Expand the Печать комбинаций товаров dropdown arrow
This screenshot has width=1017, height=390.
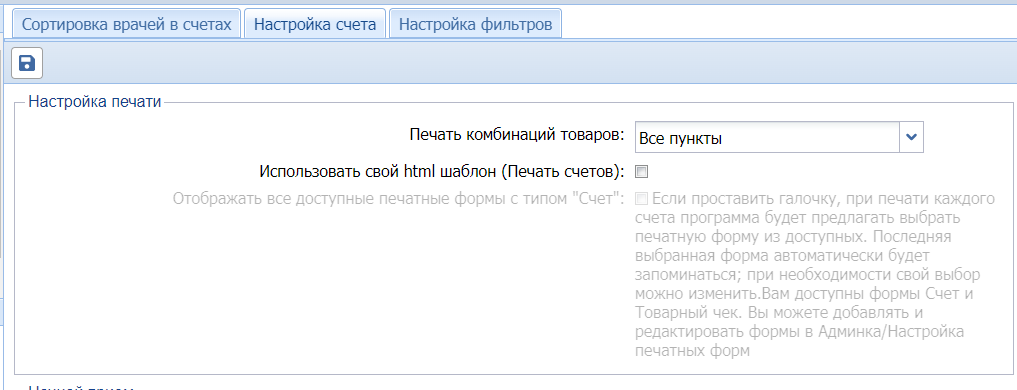(911, 137)
